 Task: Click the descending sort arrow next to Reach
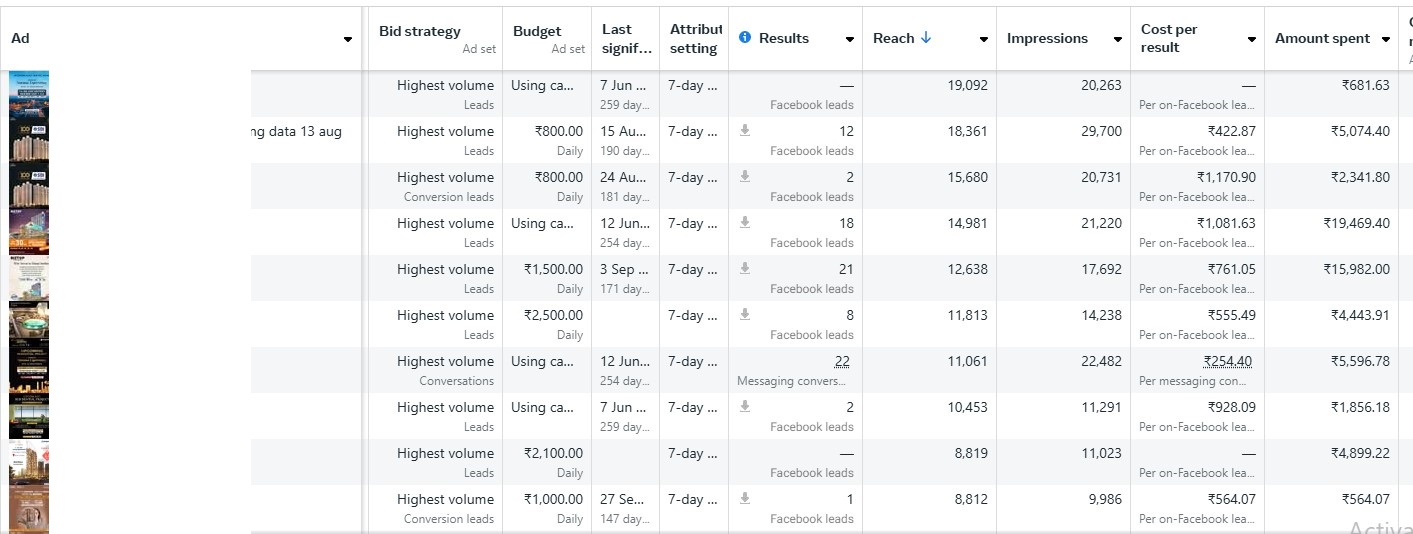(x=926, y=38)
